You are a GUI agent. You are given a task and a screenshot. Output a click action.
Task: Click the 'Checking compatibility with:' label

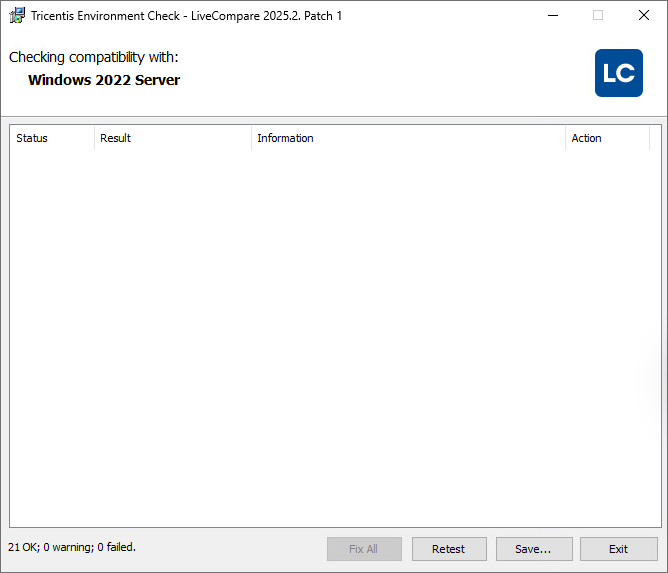pos(93,57)
